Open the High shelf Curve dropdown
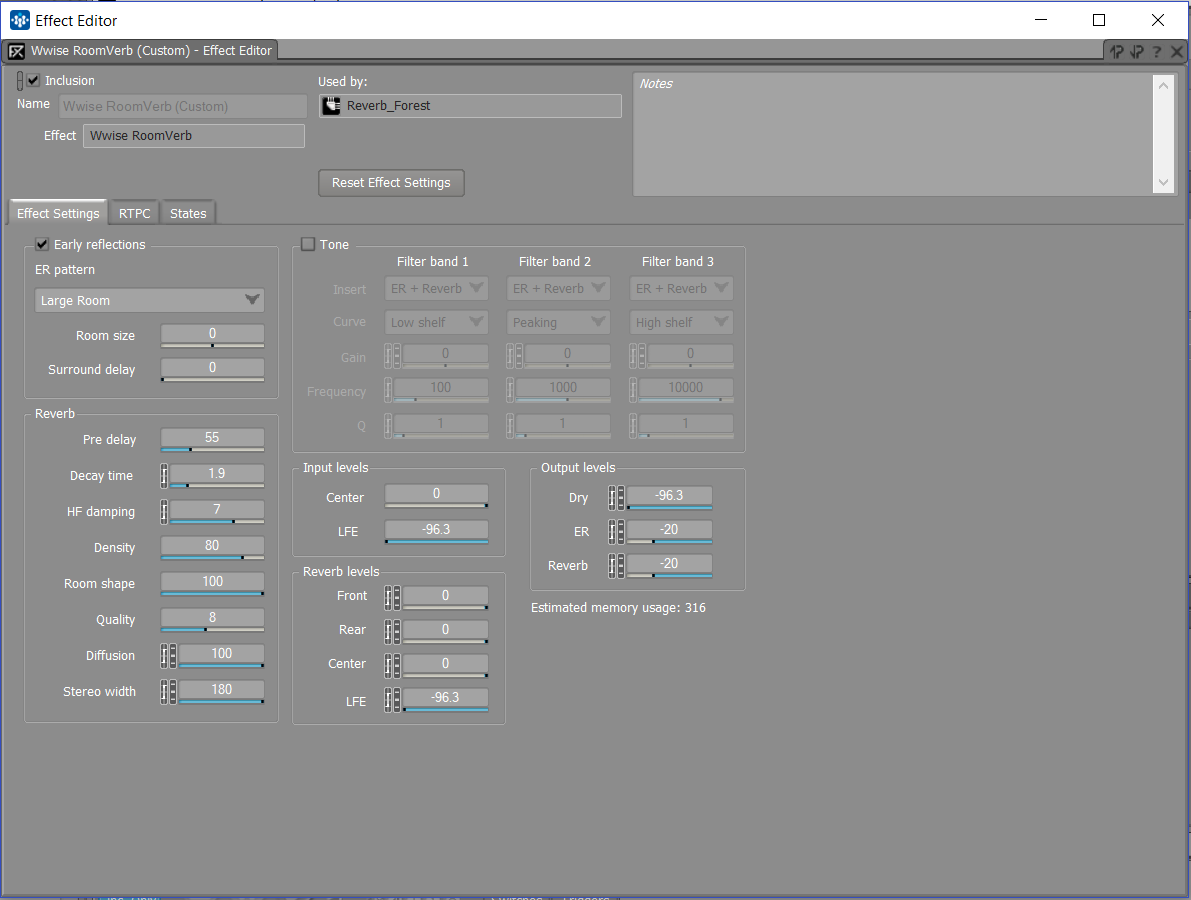 (681, 322)
